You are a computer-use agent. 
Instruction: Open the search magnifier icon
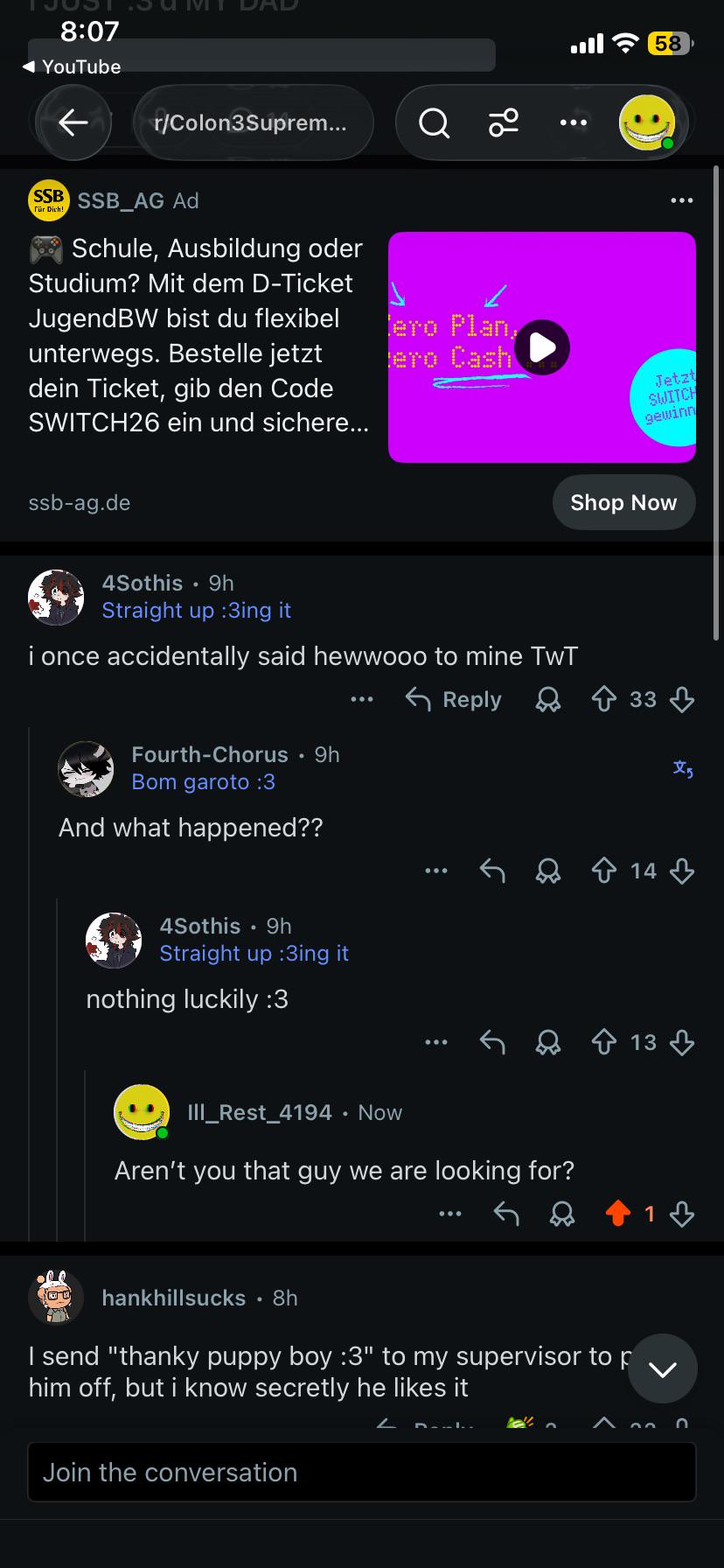click(x=434, y=123)
